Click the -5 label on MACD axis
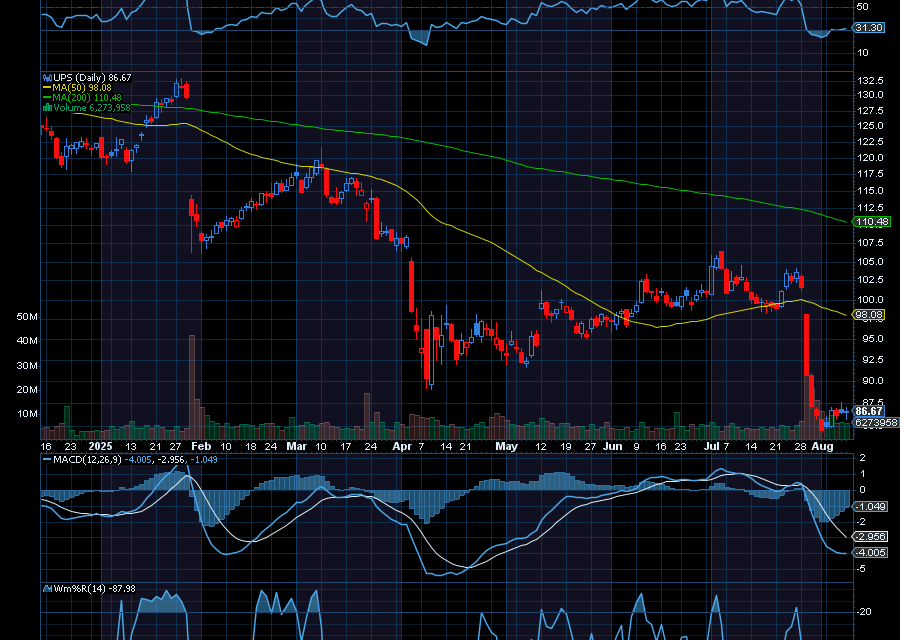This screenshot has height=640, width=900. point(863,569)
